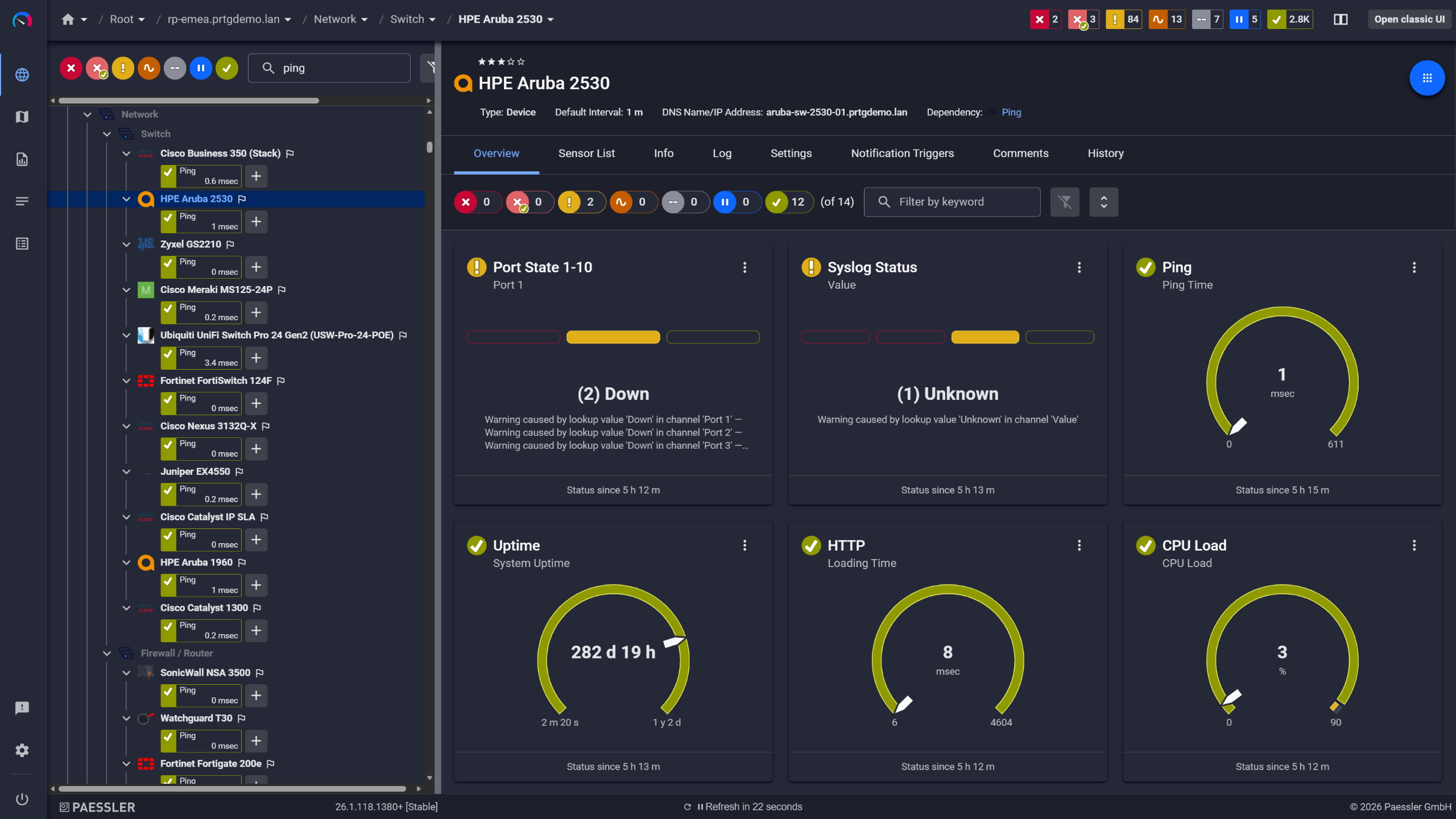Open Uptime card three-dot menu
Viewport: 1456px width, 819px height.
pos(744,545)
